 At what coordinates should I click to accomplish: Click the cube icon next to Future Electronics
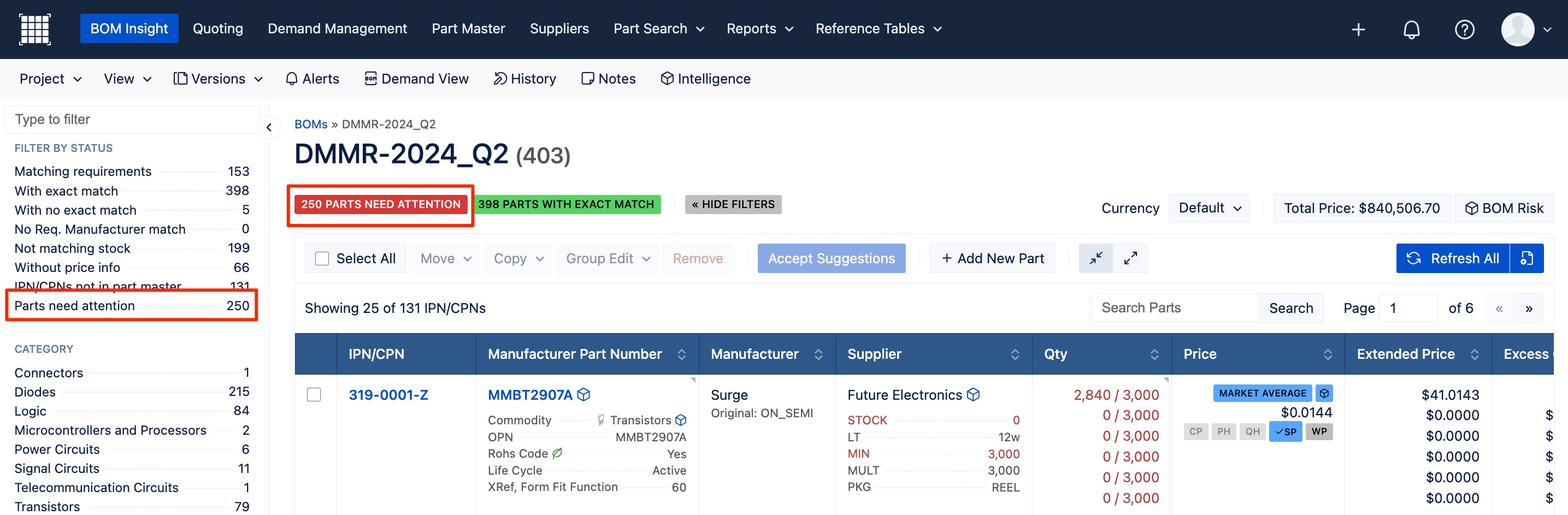[x=972, y=394]
